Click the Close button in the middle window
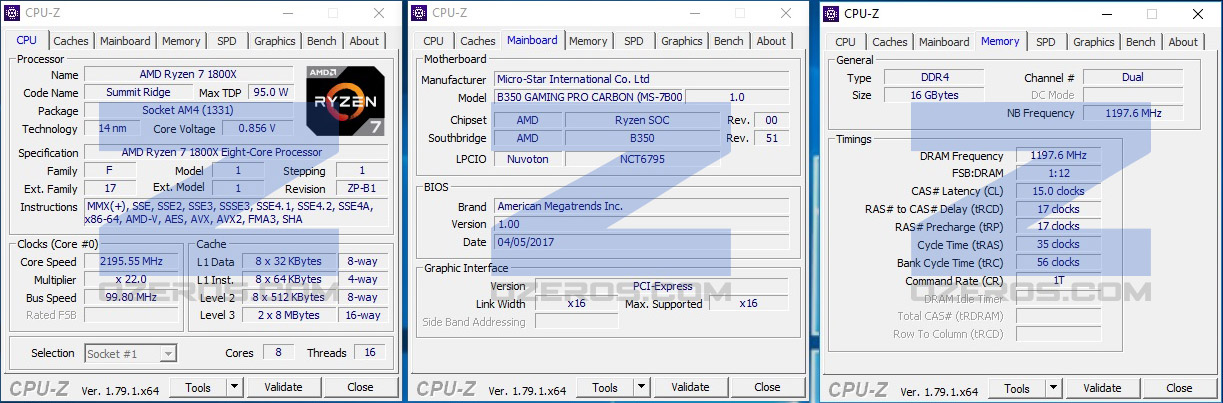Viewport: 1223px width, 403px height. (767, 387)
